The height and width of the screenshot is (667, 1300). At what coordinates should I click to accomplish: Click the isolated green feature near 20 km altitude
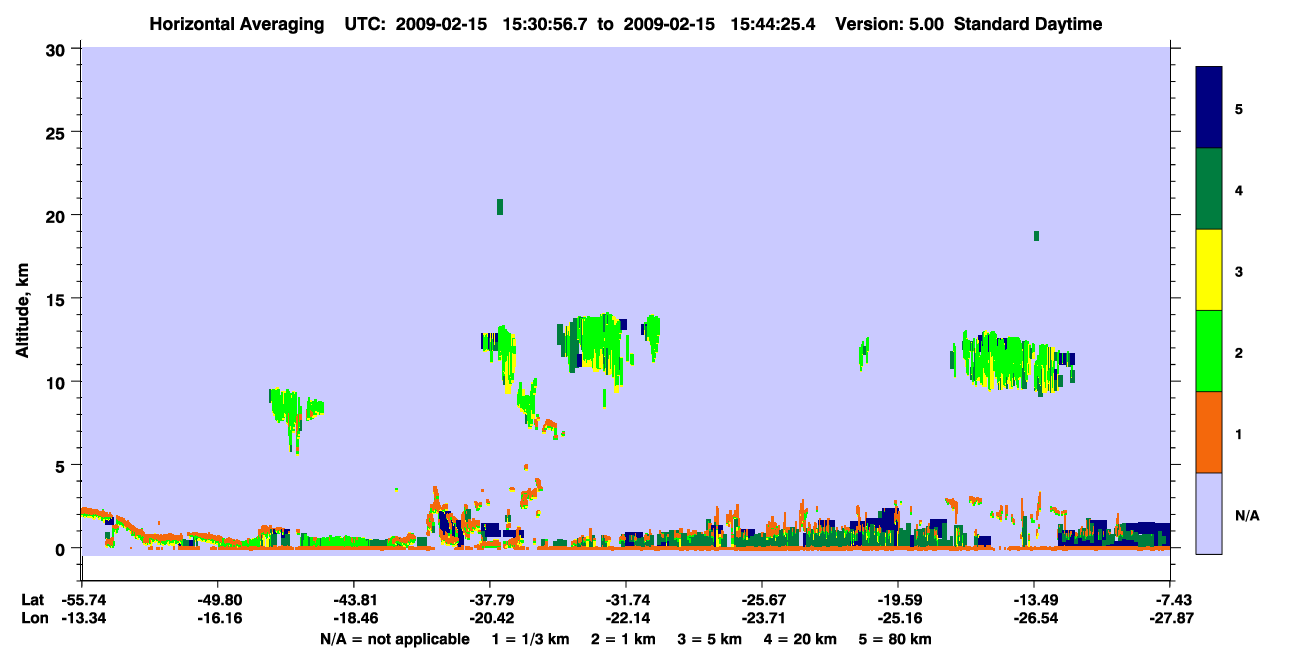(500, 207)
